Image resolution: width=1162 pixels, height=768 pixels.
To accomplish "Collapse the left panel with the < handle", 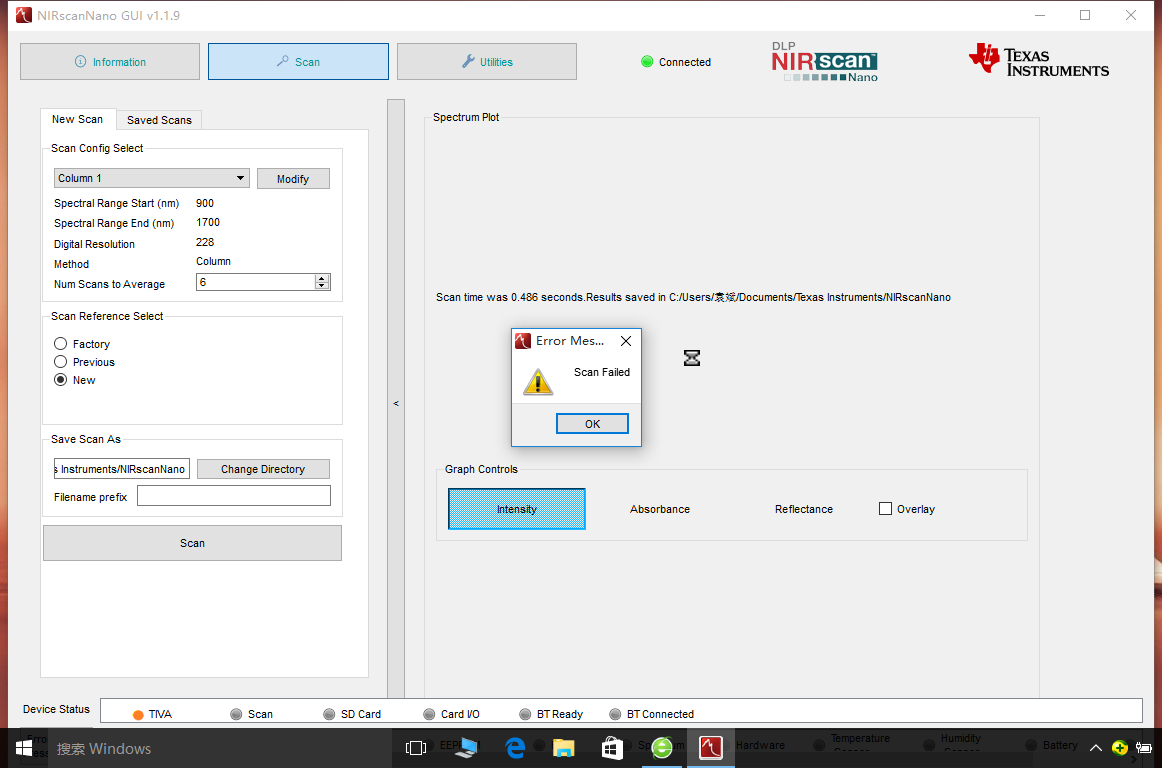I will pyautogui.click(x=396, y=403).
